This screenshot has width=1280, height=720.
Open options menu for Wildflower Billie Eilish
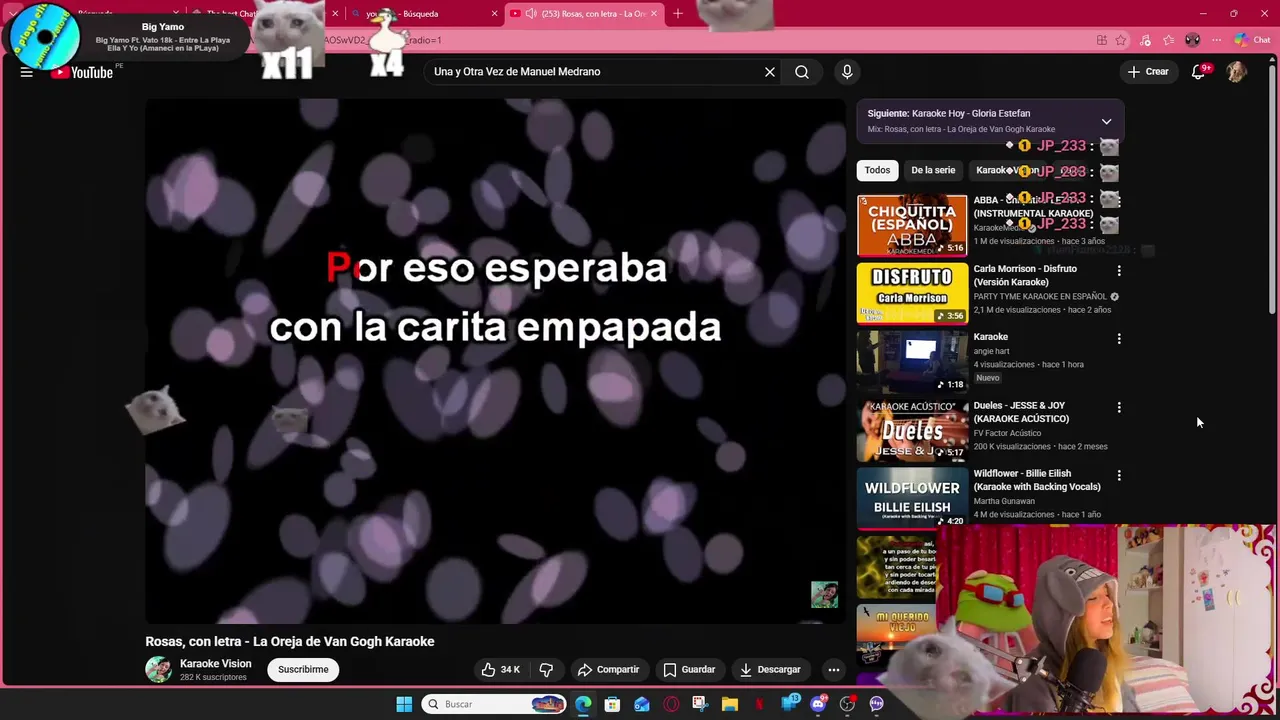1119,476
